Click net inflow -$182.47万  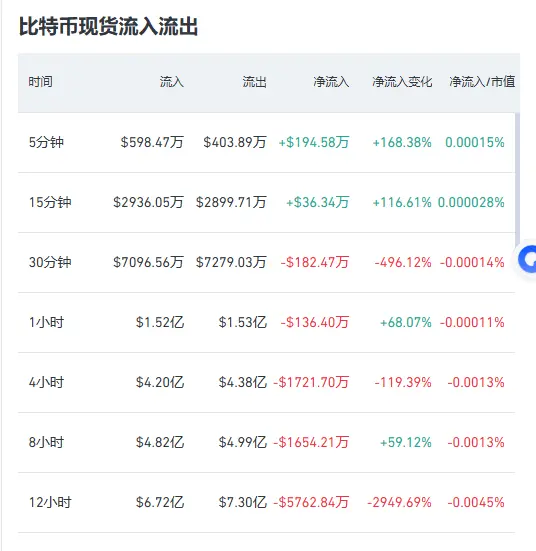coord(315,262)
